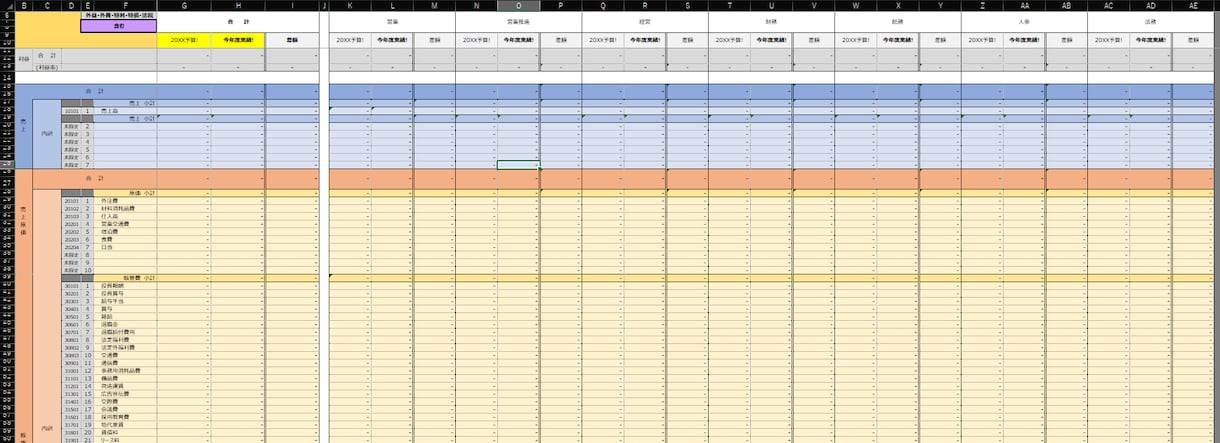This screenshot has height=443, width=1220.
Task: Click account code cell '31901'
Action: pos(71,440)
